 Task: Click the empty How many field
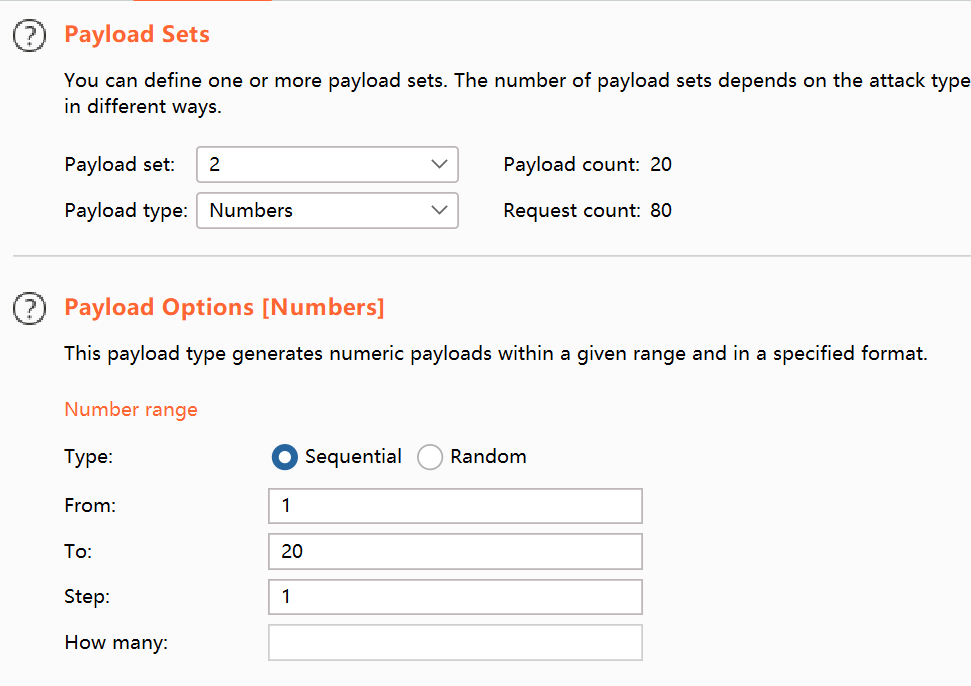pos(455,643)
